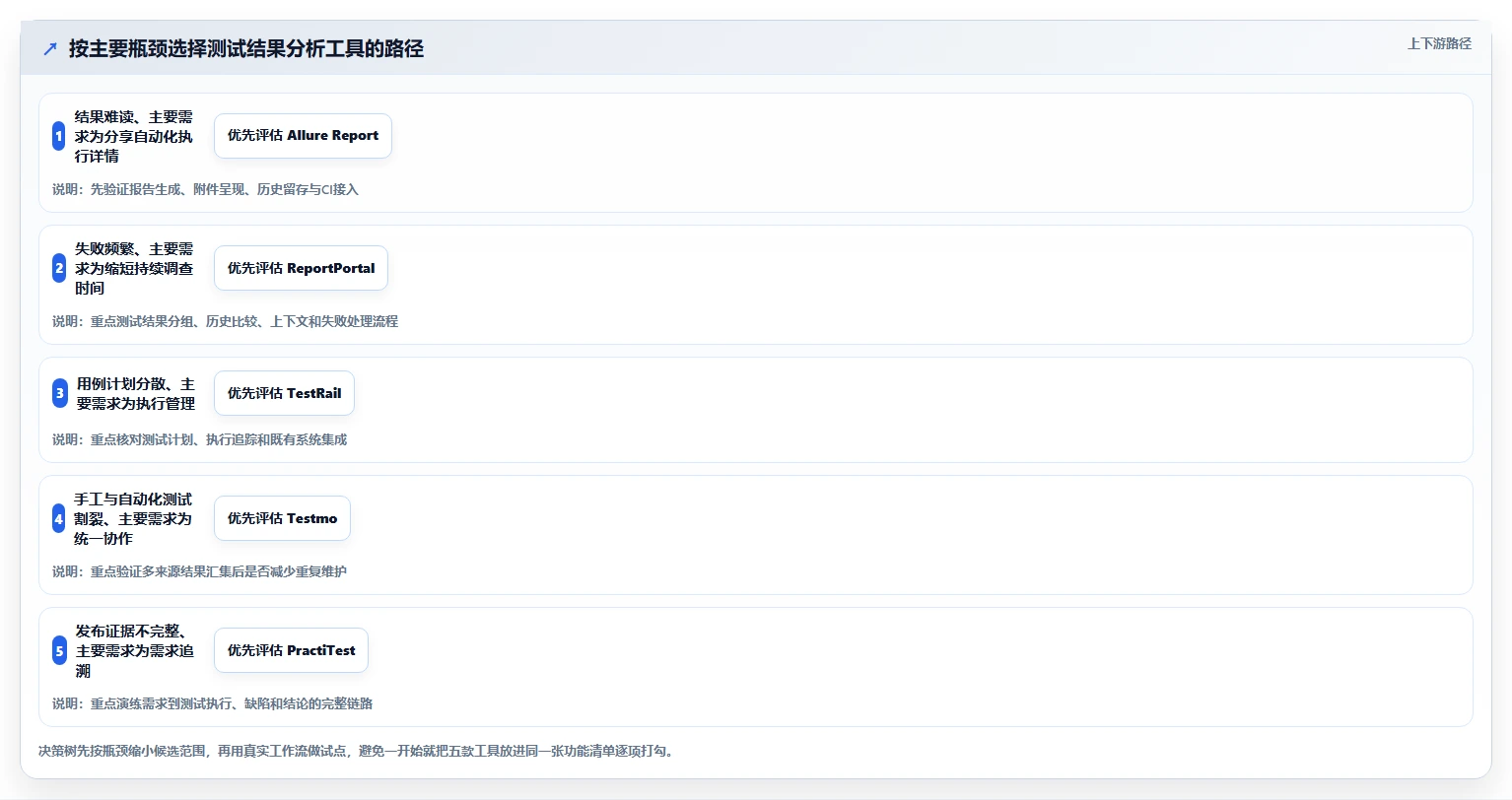
Task: Click the footer text starting 决策树先按瓶颈缩小候选范围
Action: tap(356, 751)
